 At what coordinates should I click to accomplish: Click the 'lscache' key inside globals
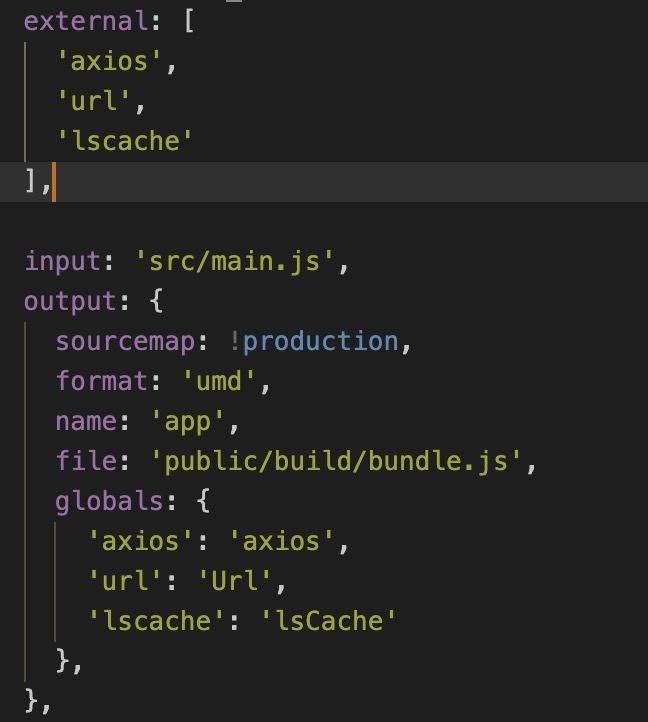coord(156,620)
